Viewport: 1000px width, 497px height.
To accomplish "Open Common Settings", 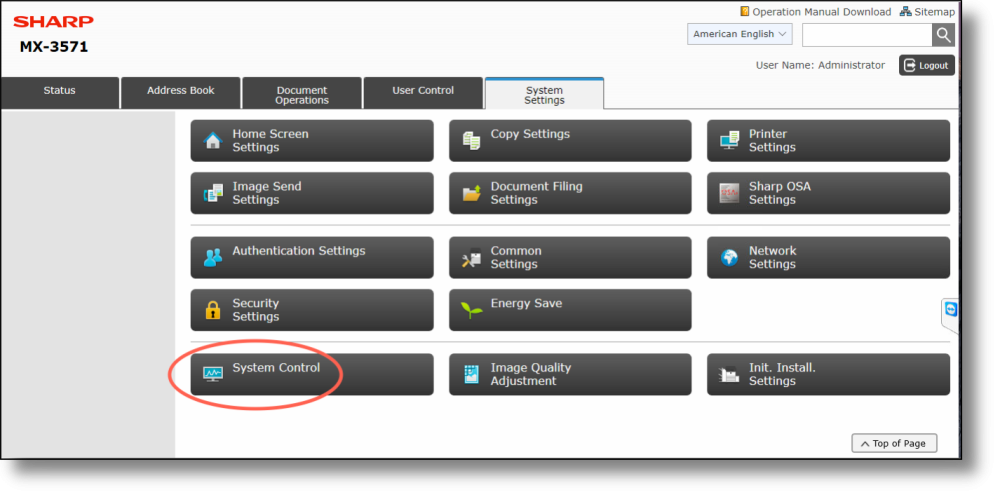I will click(570, 258).
